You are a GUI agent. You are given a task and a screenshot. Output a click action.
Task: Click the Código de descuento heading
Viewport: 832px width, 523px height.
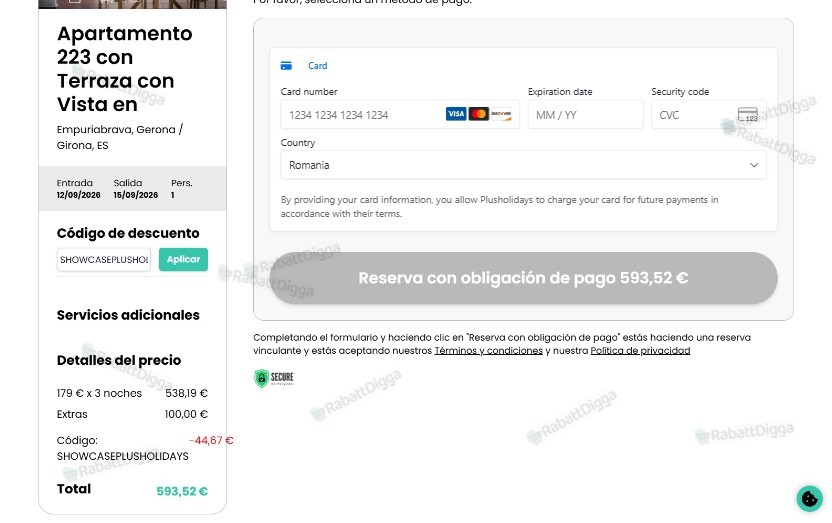coord(128,233)
